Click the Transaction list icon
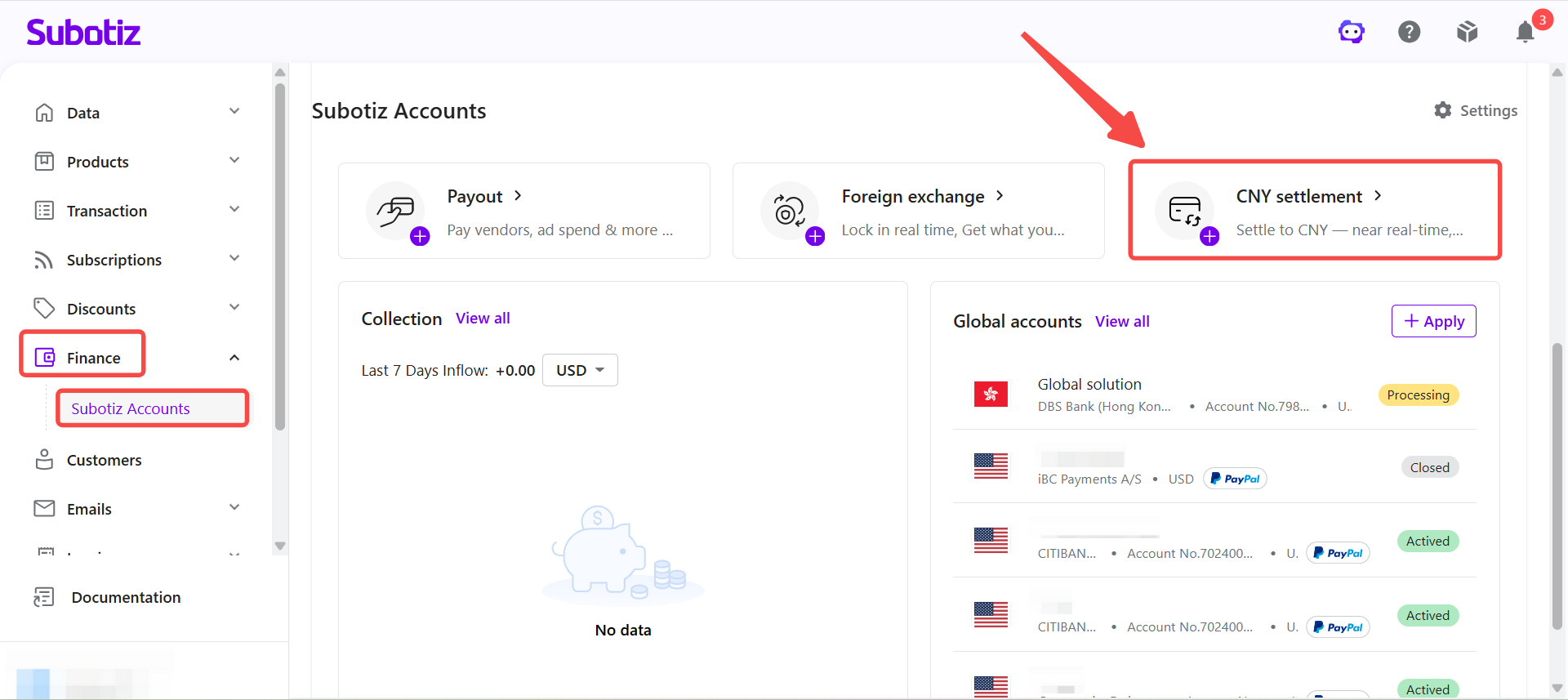1568x700 pixels. pyautogui.click(x=44, y=211)
